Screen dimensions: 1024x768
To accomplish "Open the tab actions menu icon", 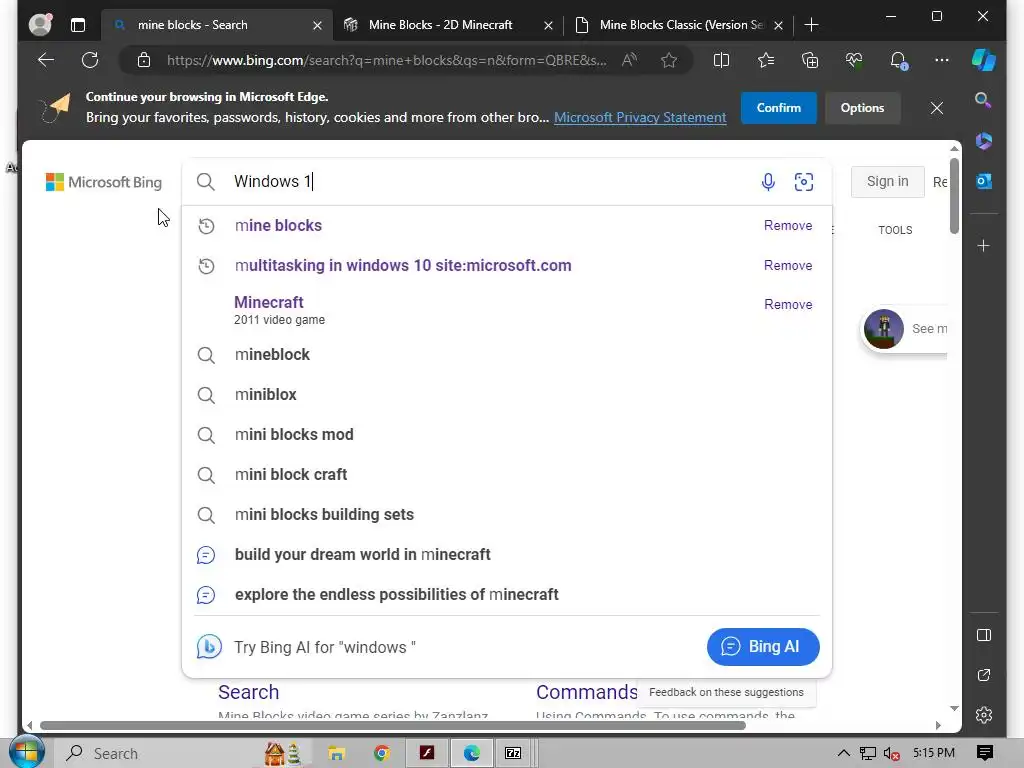I will 78,25.
